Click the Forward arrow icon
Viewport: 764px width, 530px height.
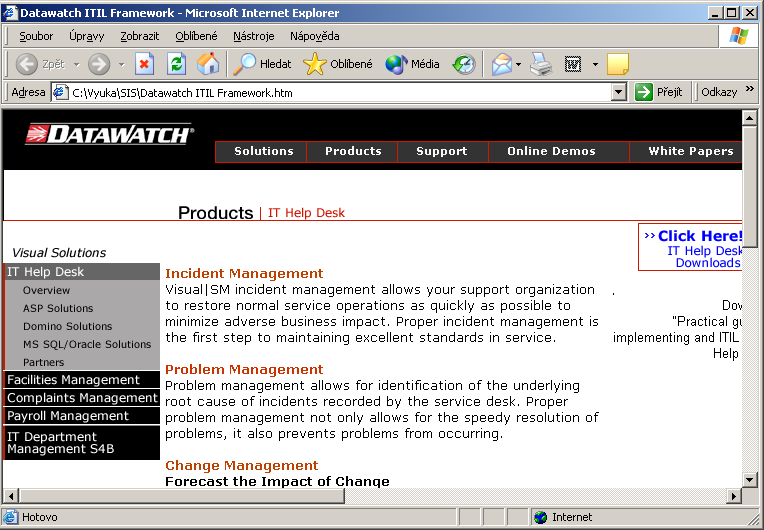(99, 64)
